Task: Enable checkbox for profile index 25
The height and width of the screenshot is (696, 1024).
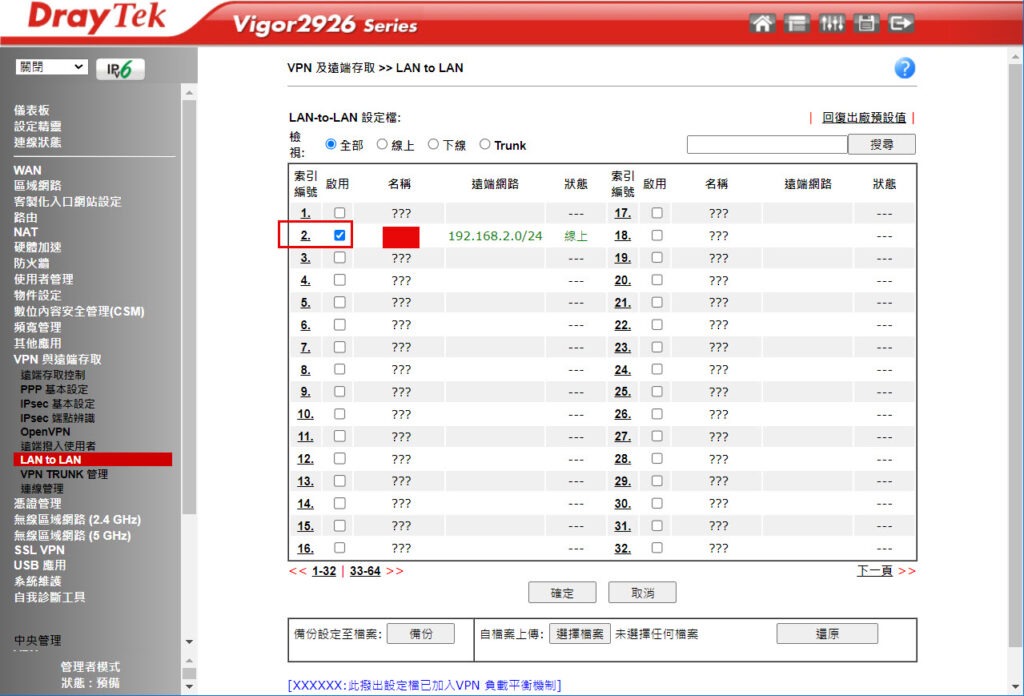Action: tap(657, 391)
